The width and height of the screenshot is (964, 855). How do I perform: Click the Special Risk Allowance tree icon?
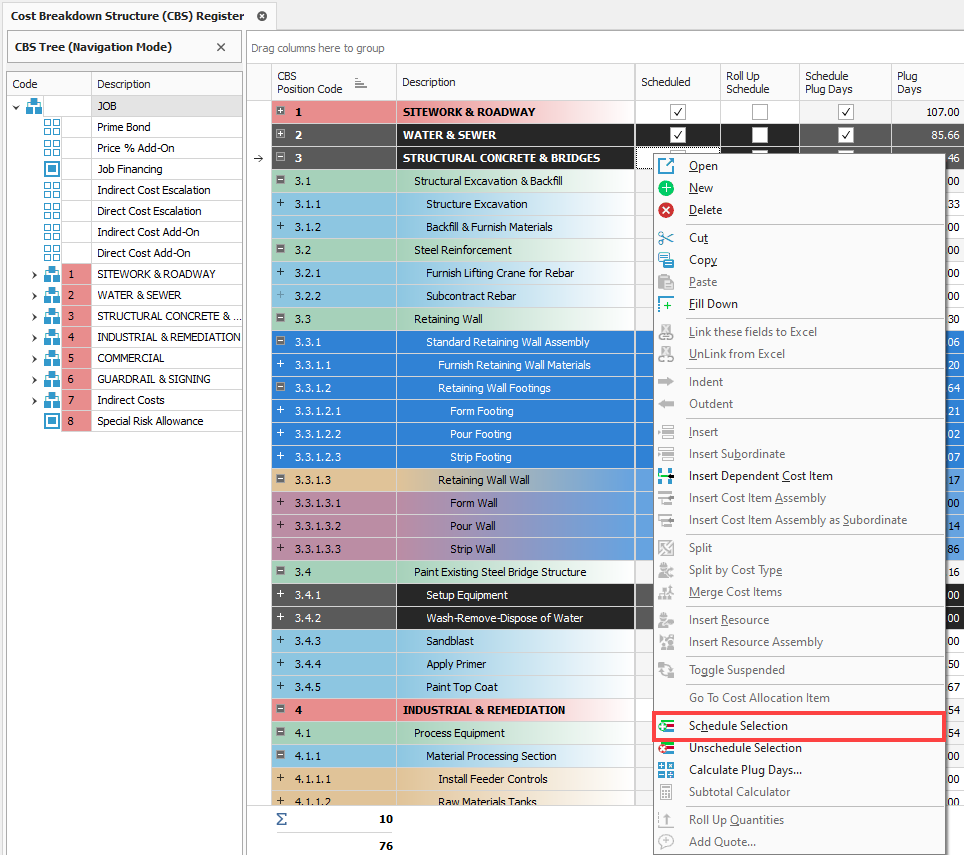pyautogui.click(x=52, y=421)
